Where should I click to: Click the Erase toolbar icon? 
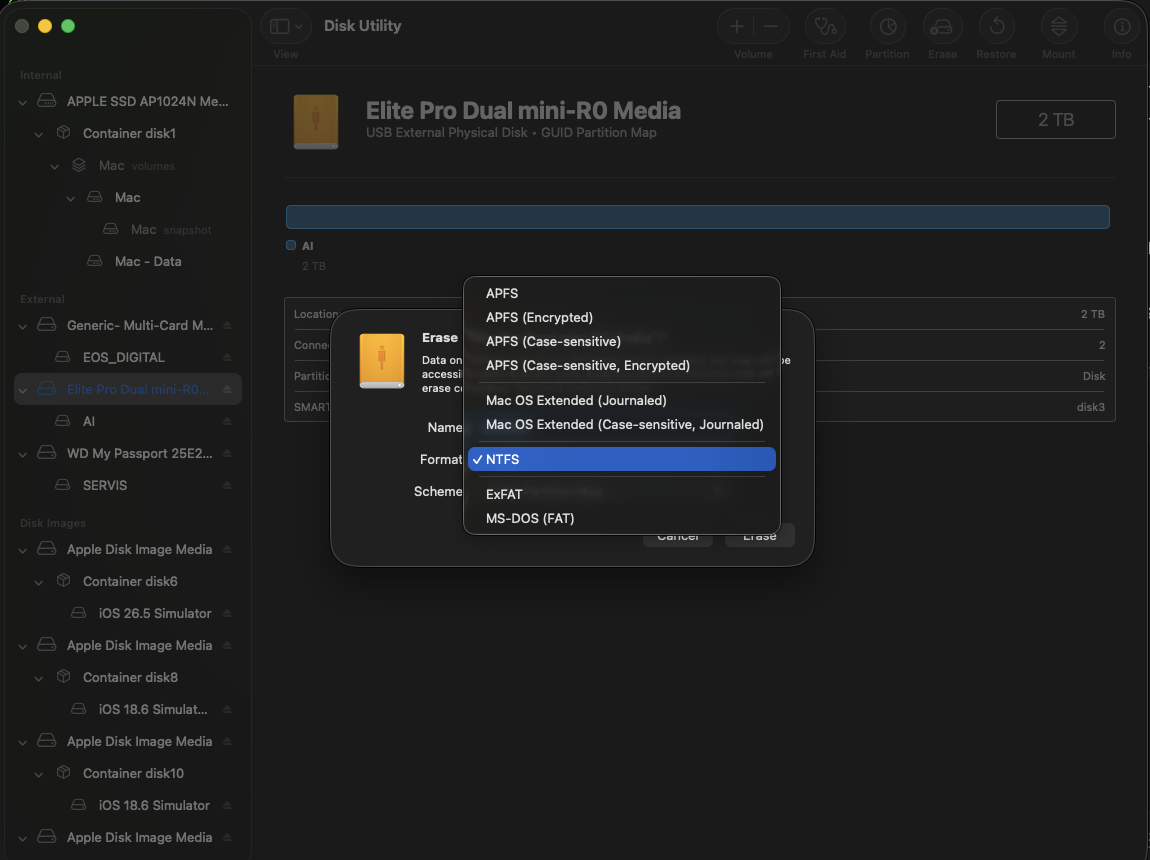(942, 26)
